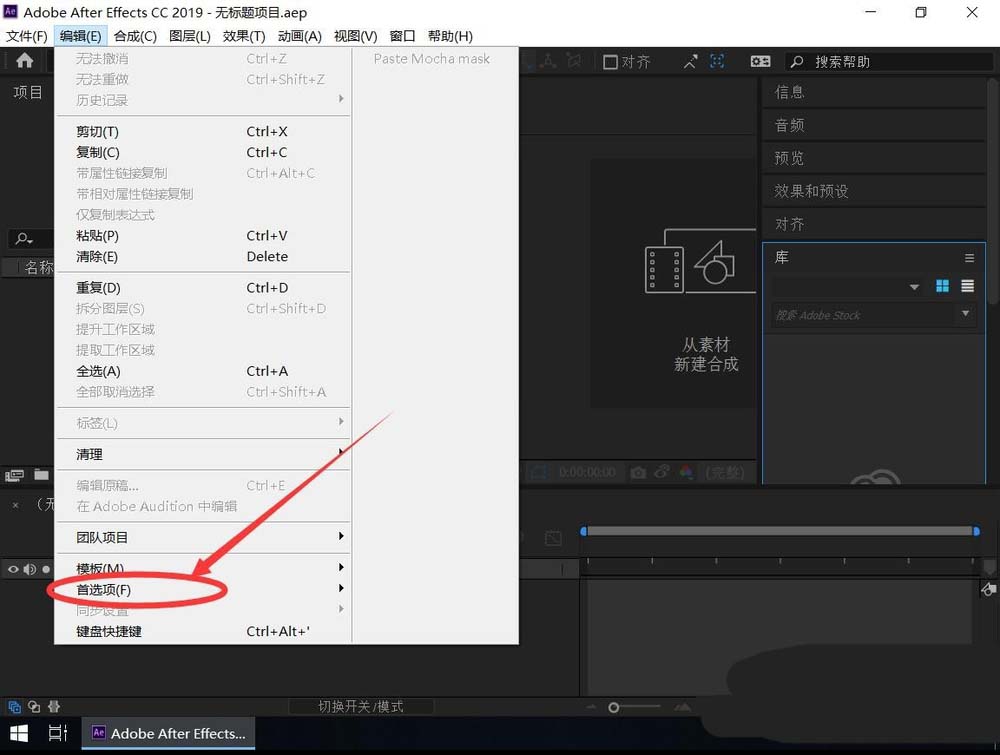1000x755 pixels.
Task: Click the project panel search magnifier icon
Action: pos(24,238)
